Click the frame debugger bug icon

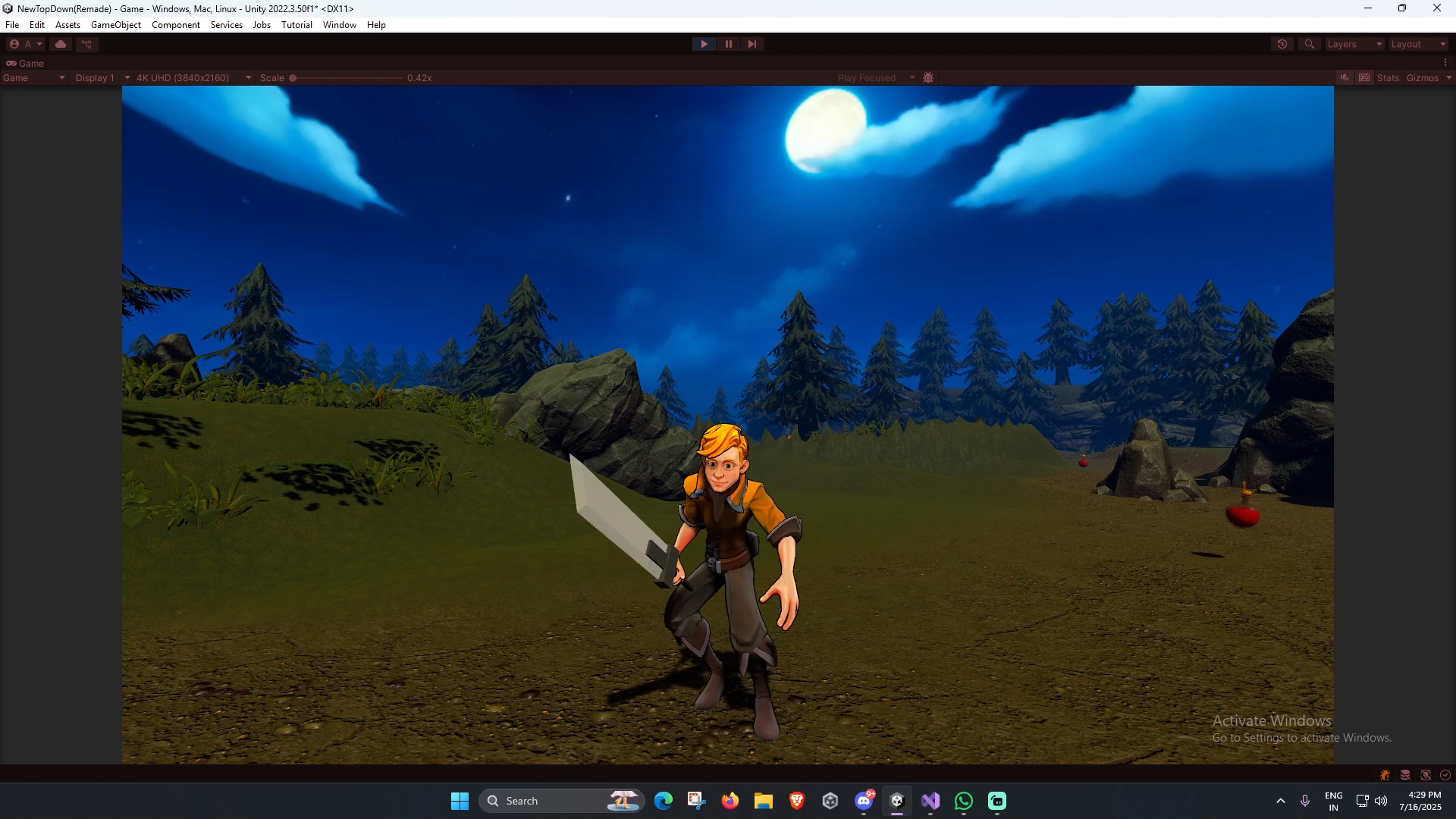928,78
